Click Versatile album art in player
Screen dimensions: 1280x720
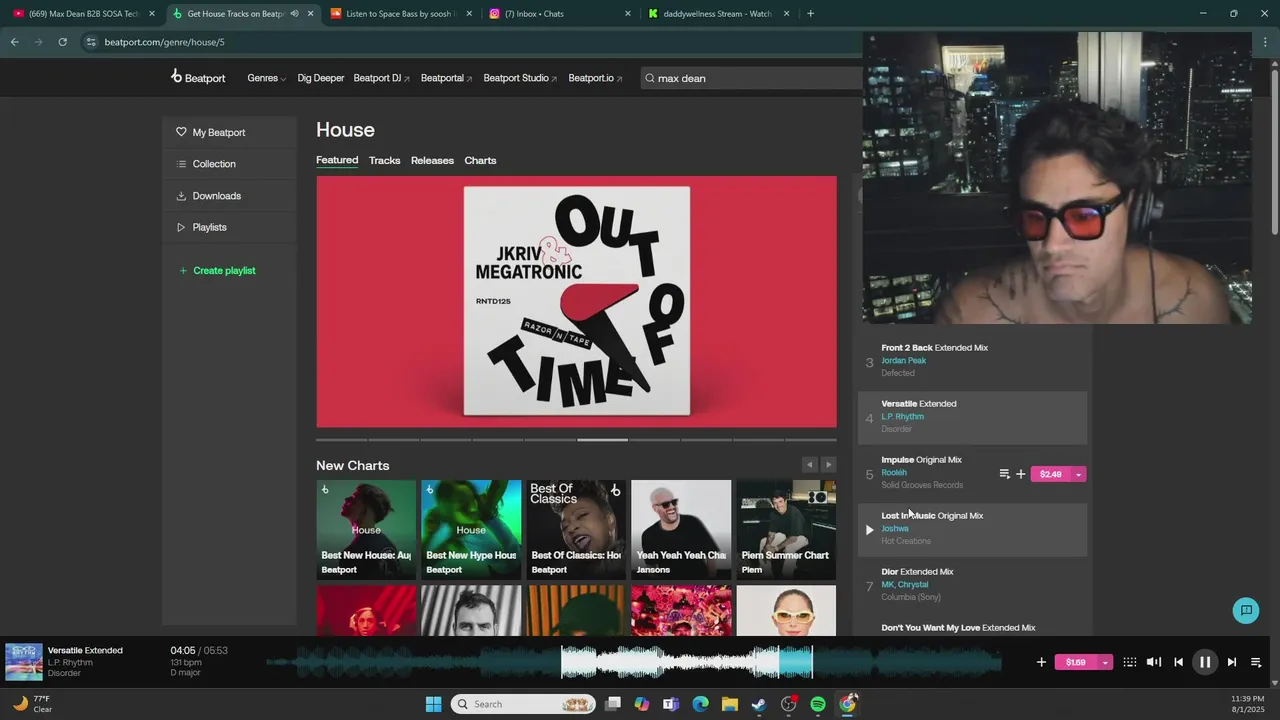24,662
